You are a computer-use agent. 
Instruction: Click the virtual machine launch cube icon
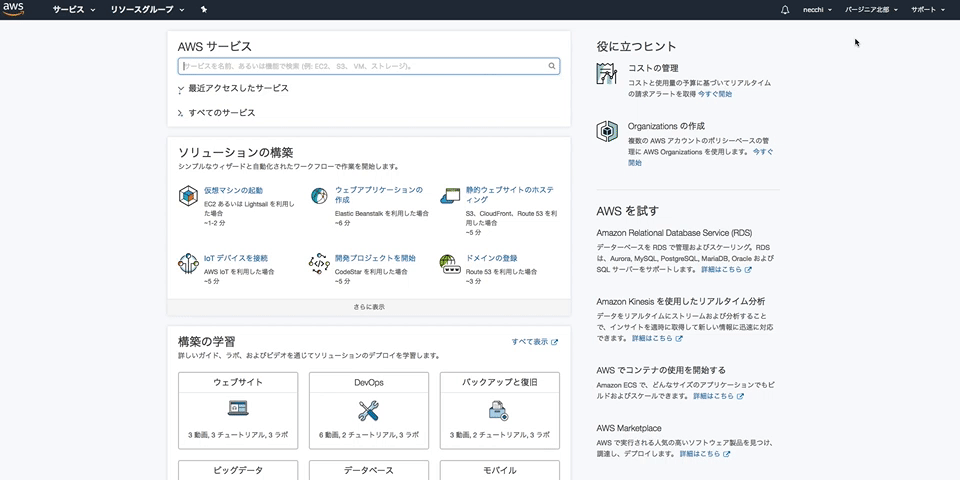[x=188, y=196]
